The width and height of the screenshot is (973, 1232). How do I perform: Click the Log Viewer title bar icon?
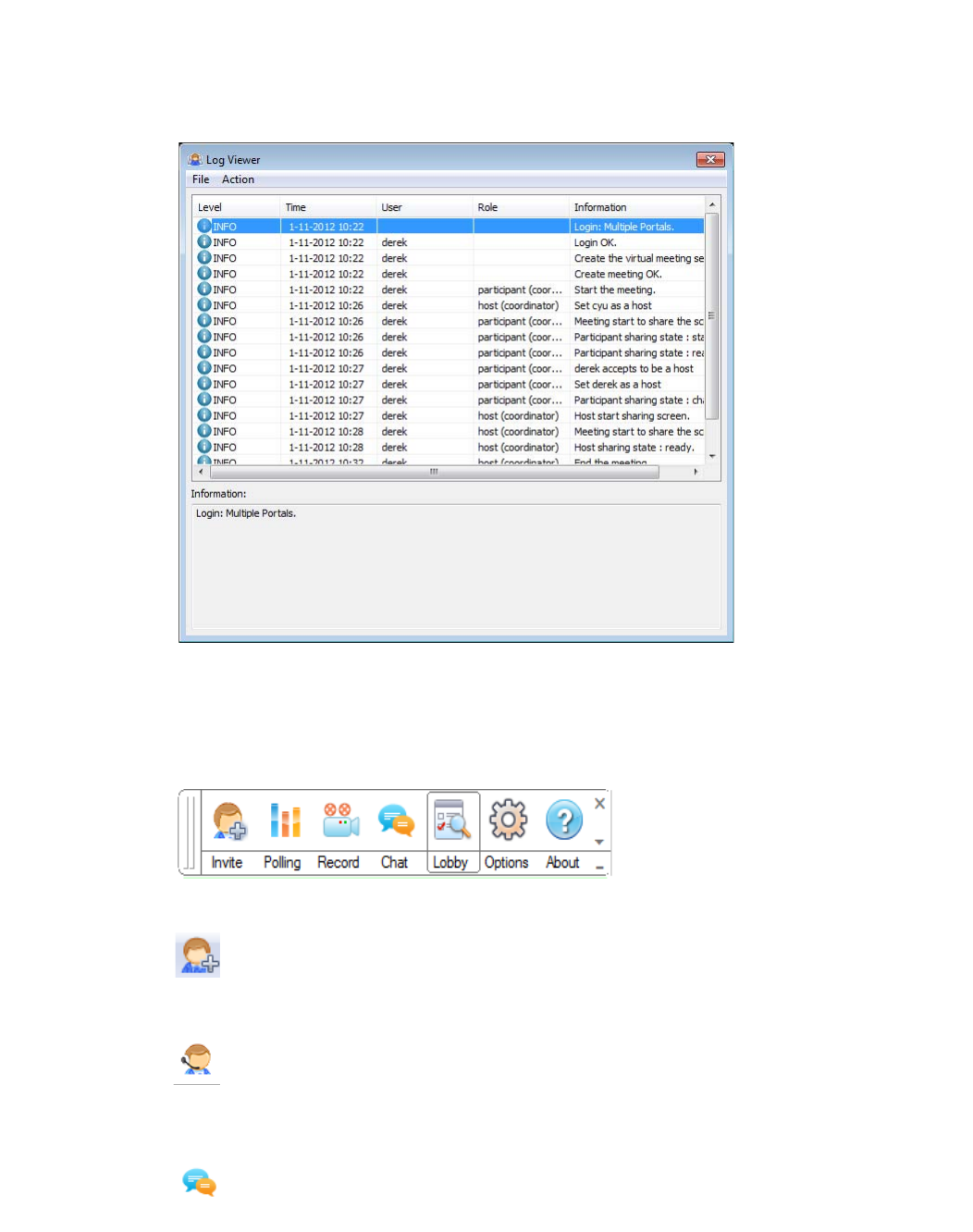coord(195,159)
